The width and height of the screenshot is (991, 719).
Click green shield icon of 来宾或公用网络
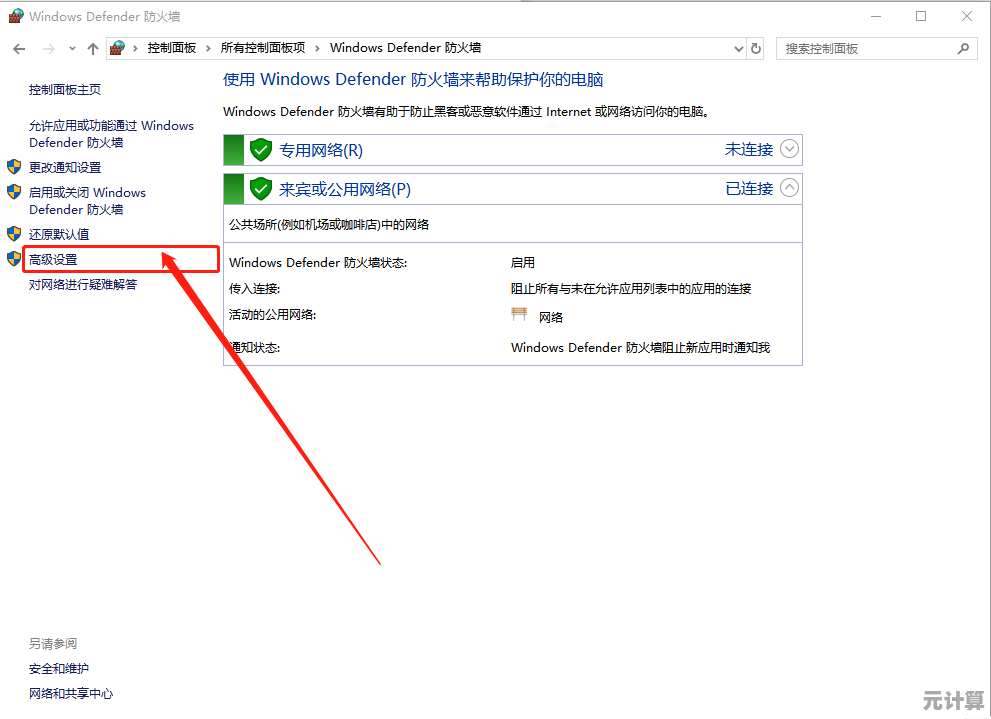[260, 189]
